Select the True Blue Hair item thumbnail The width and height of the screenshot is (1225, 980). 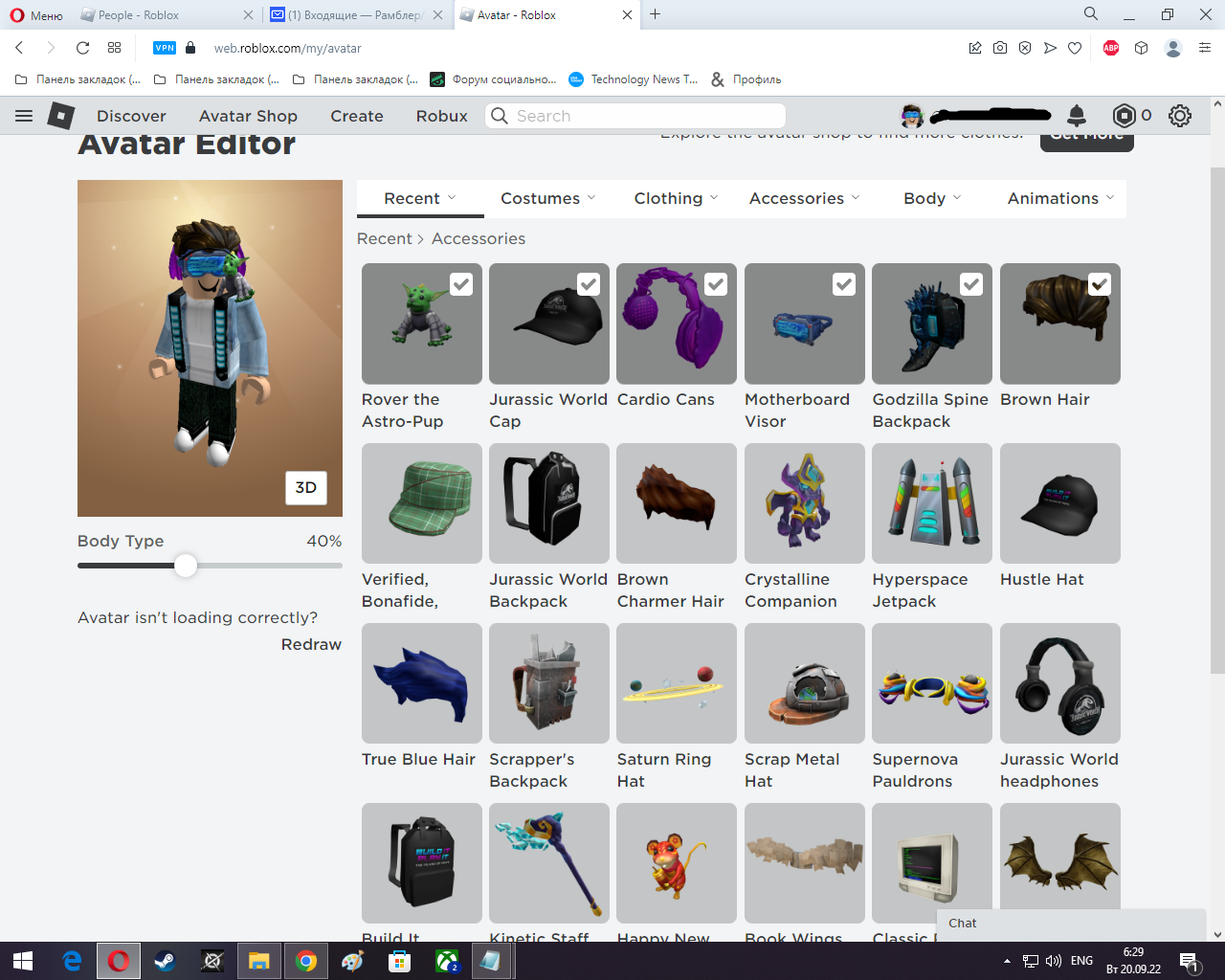(422, 682)
